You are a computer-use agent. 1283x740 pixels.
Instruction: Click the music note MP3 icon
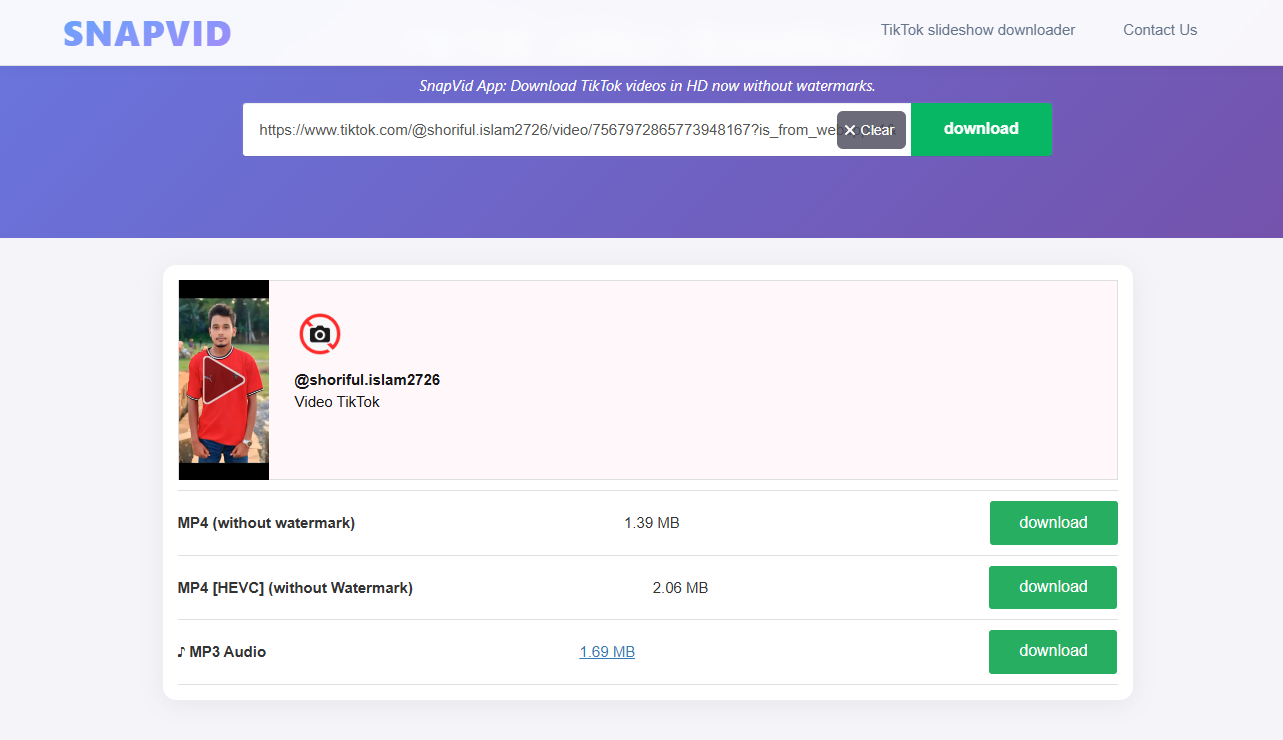coord(181,652)
